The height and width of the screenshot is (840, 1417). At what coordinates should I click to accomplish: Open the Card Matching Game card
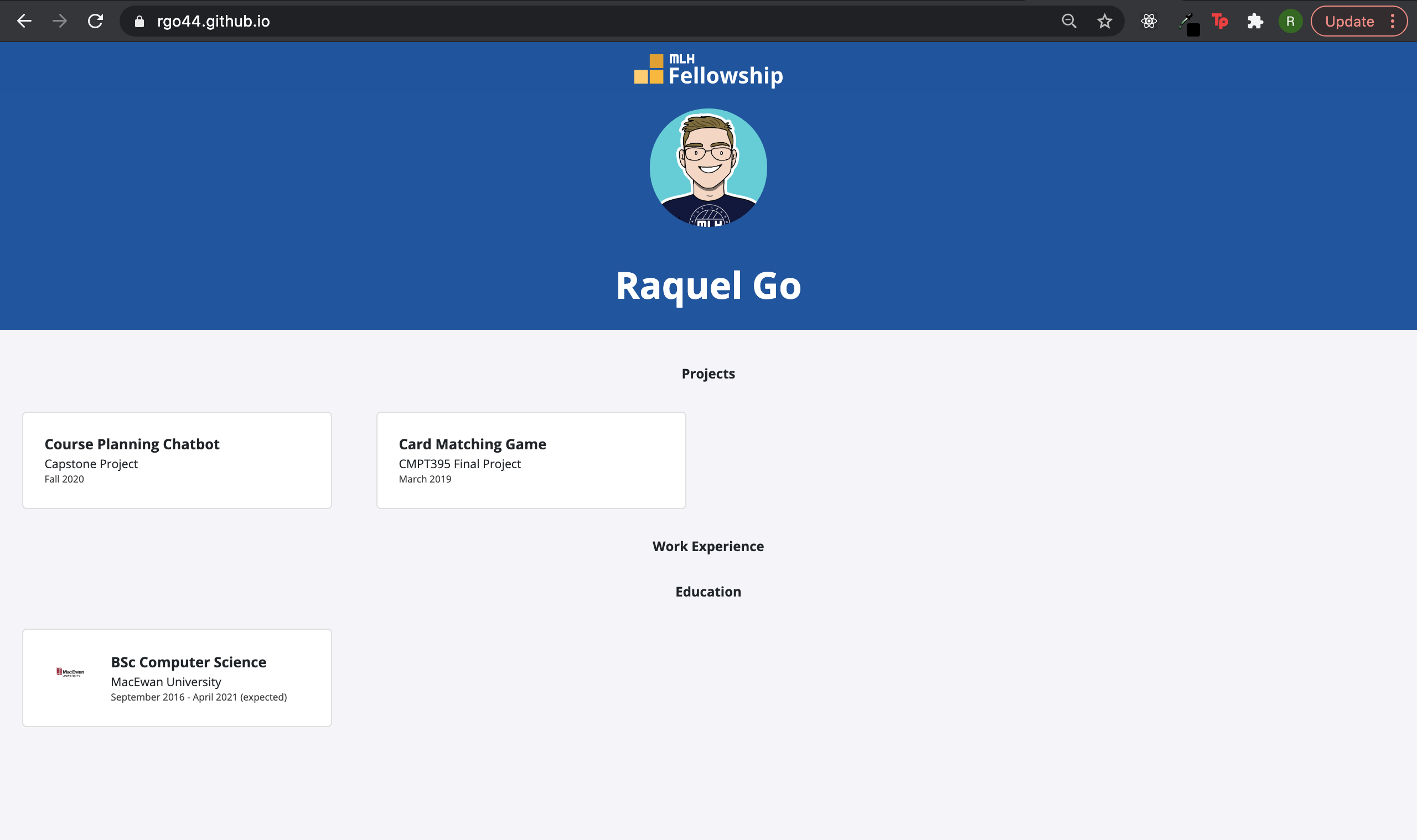531,460
